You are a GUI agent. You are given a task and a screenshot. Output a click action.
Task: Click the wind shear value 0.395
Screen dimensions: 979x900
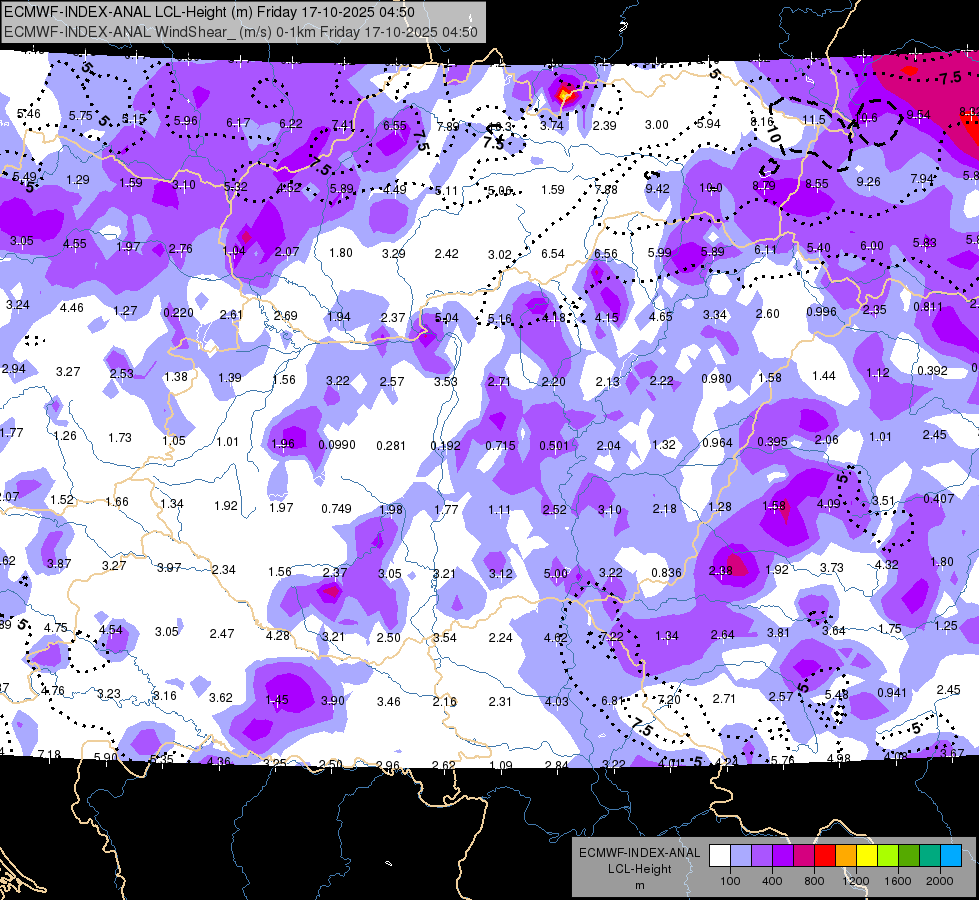coord(772,442)
